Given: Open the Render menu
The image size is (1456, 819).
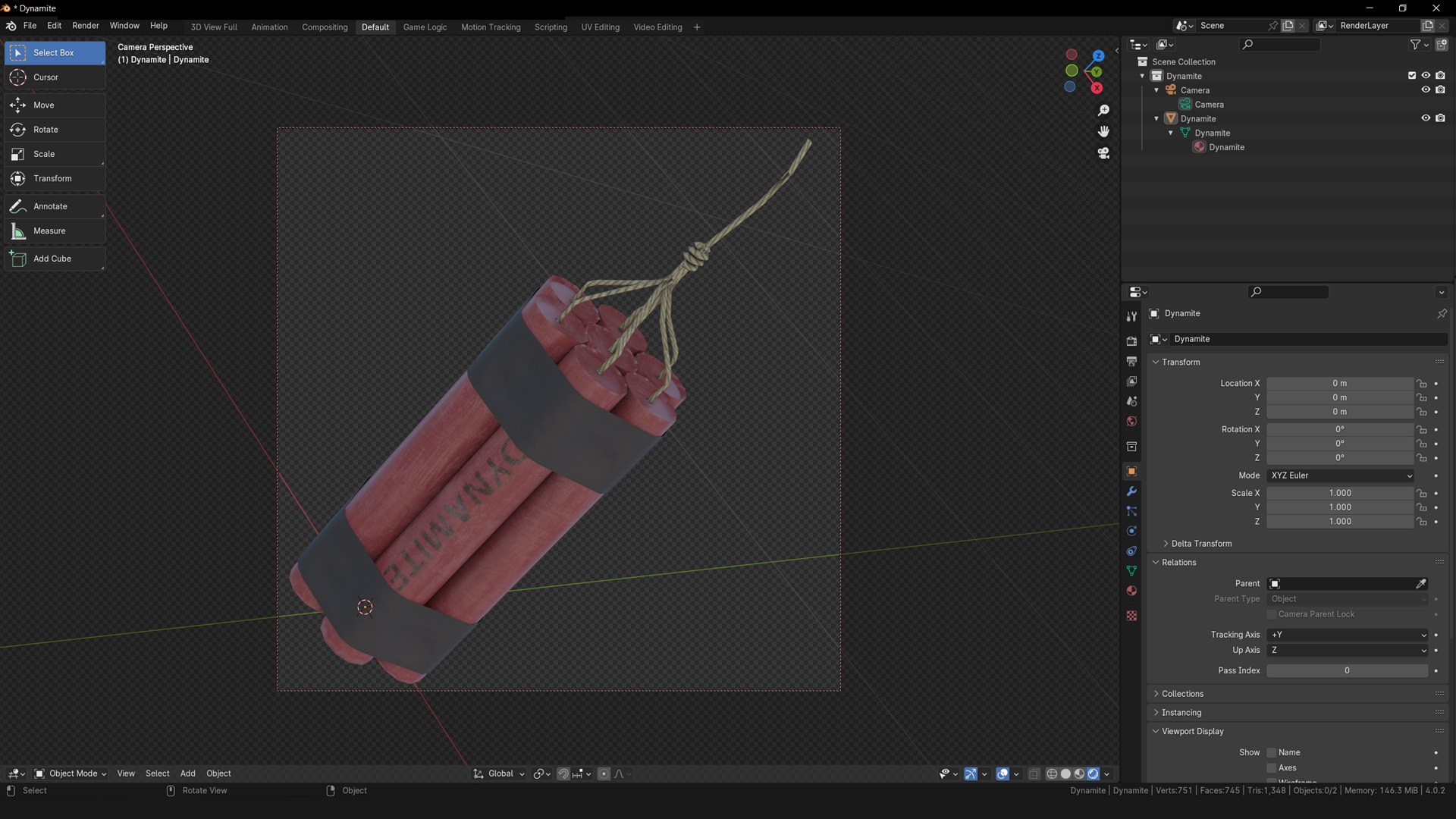Looking at the screenshot, I should [x=86, y=26].
